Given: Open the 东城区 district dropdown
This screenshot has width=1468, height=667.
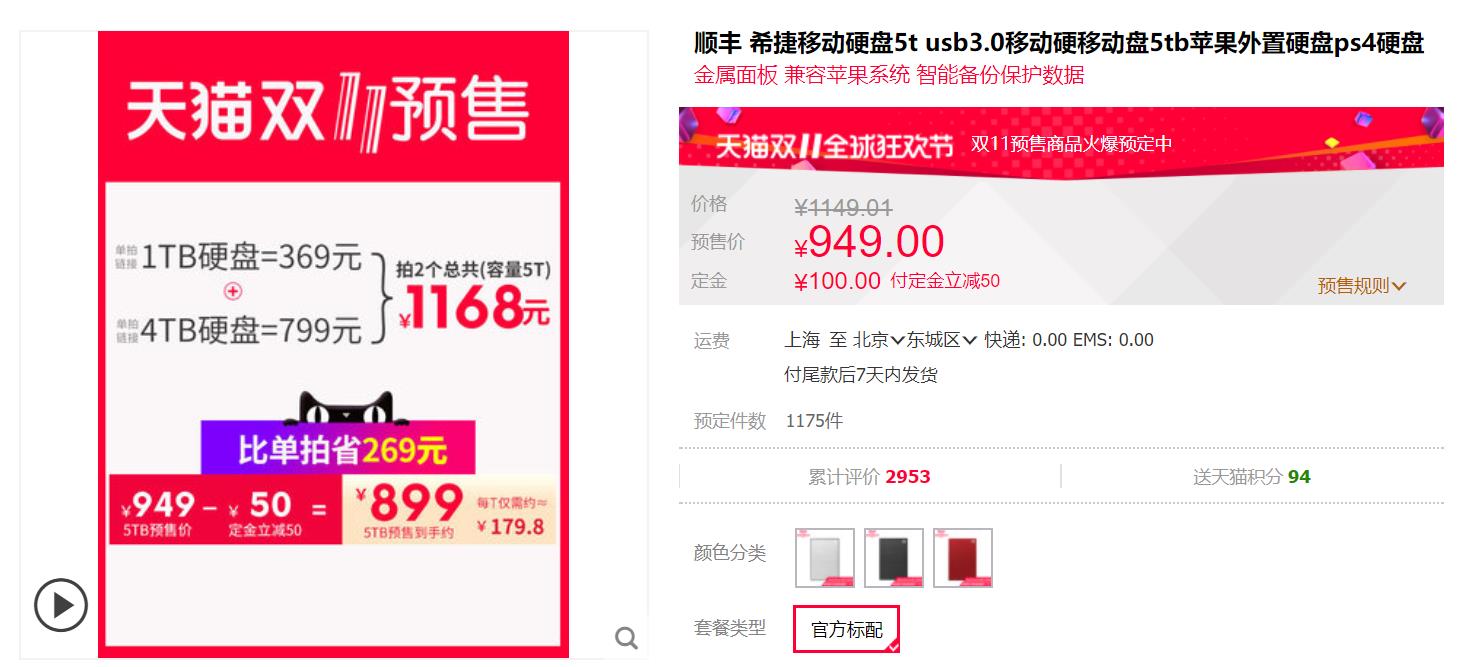Looking at the screenshot, I should pyautogui.click(x=942, y=340).
